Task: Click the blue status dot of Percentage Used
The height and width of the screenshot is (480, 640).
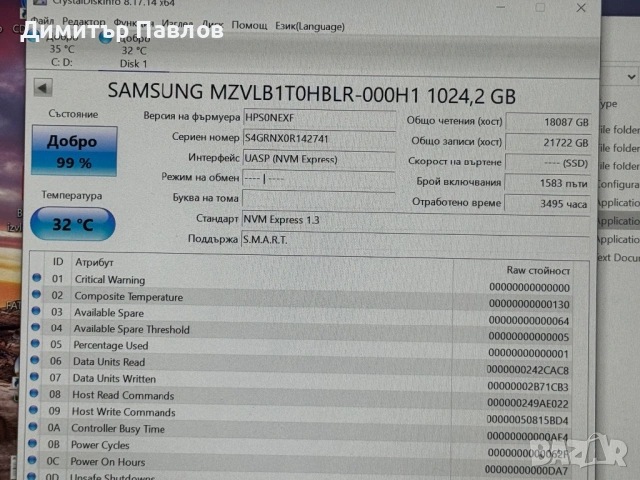Action: (x=35, y=344)
